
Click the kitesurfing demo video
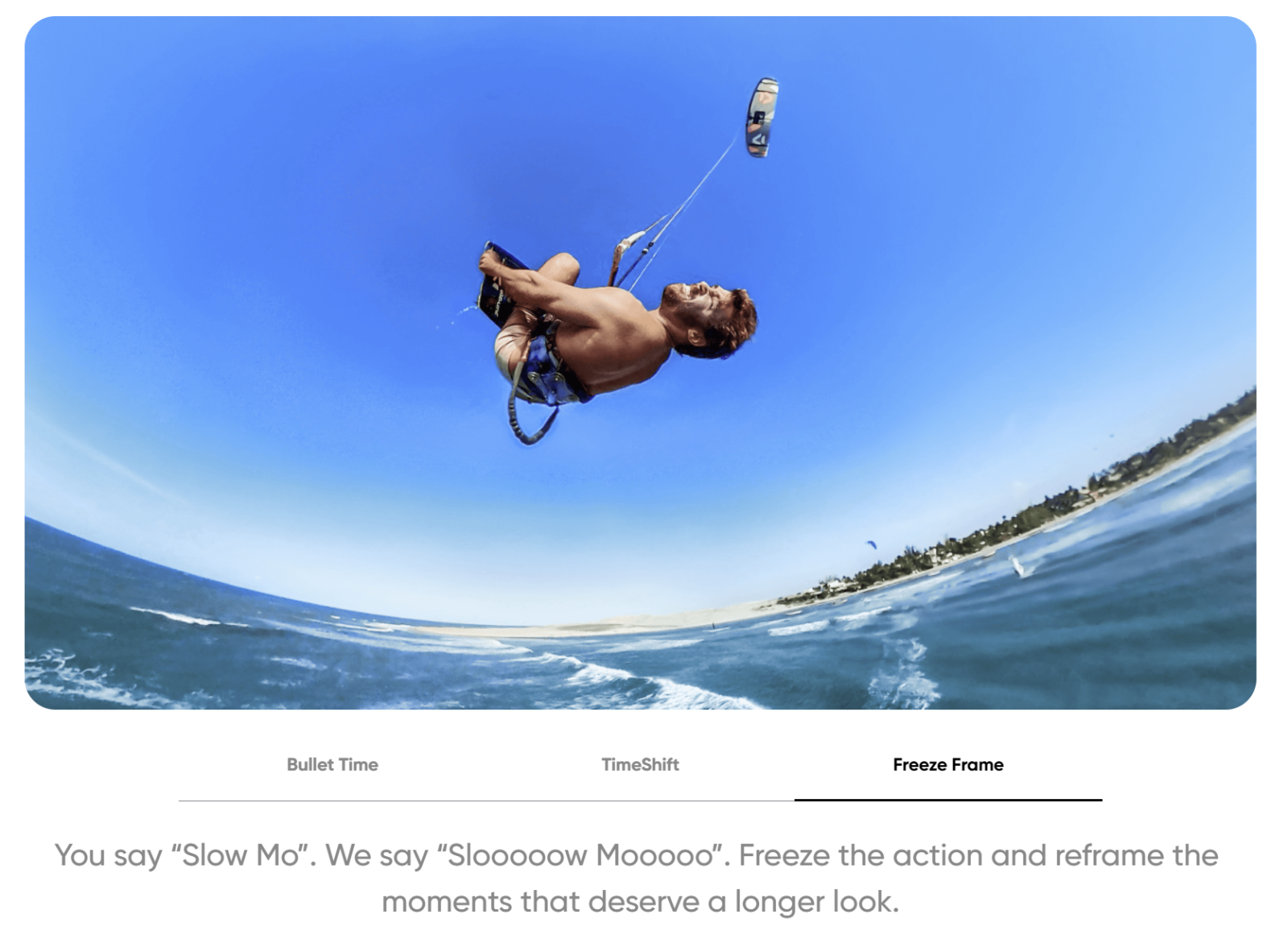[x=640, y=362]
